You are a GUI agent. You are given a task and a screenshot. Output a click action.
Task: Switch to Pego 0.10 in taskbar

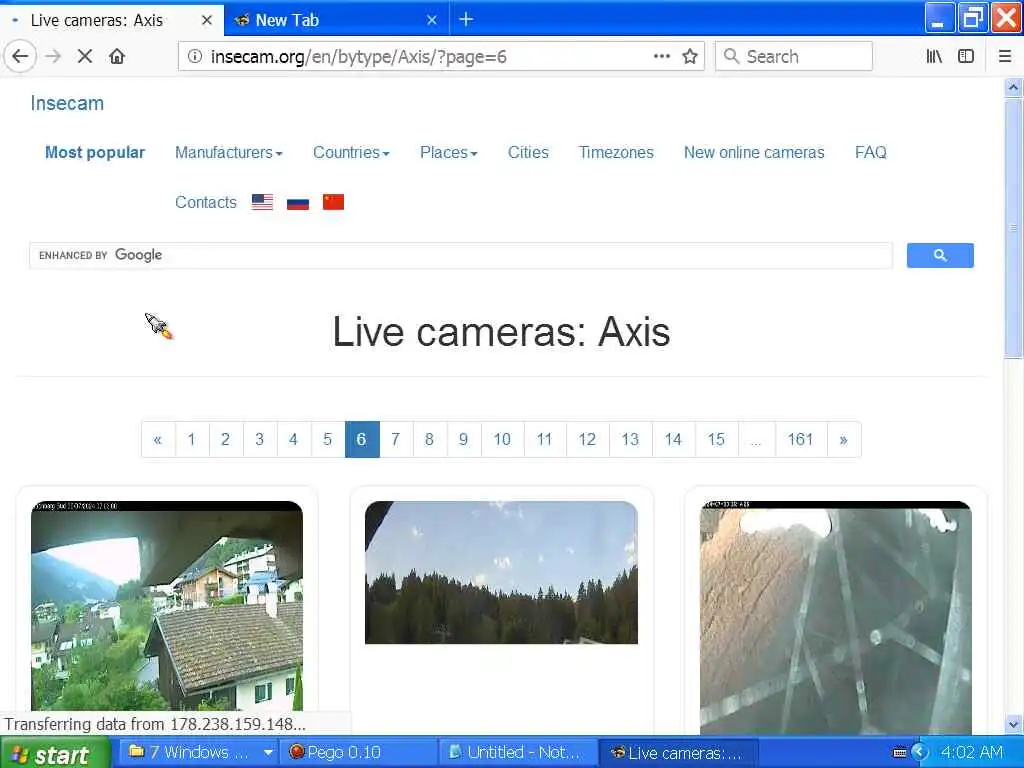coord(359,753)
